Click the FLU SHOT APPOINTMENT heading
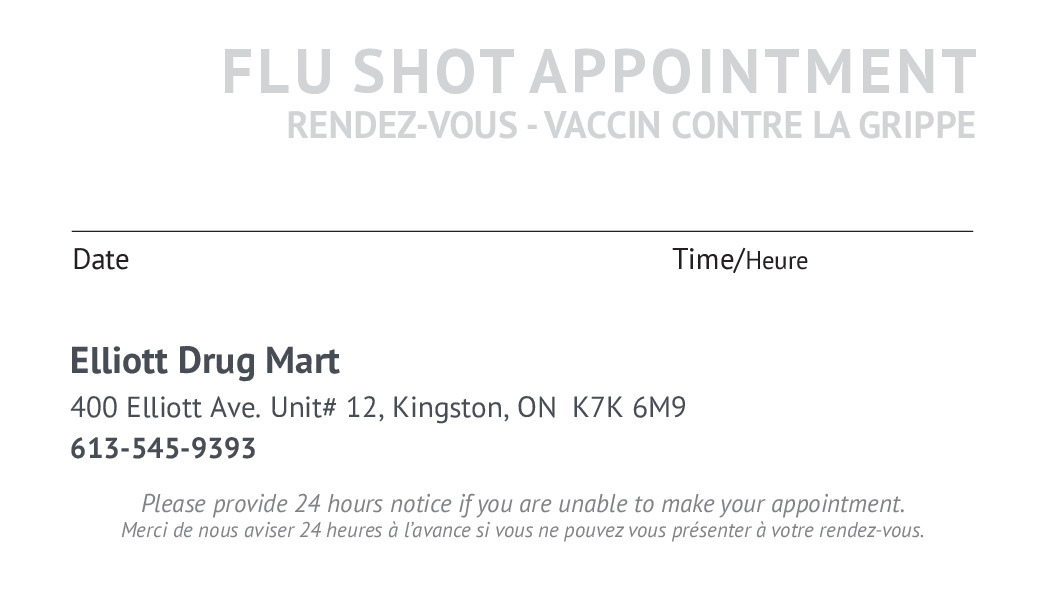 598,71
